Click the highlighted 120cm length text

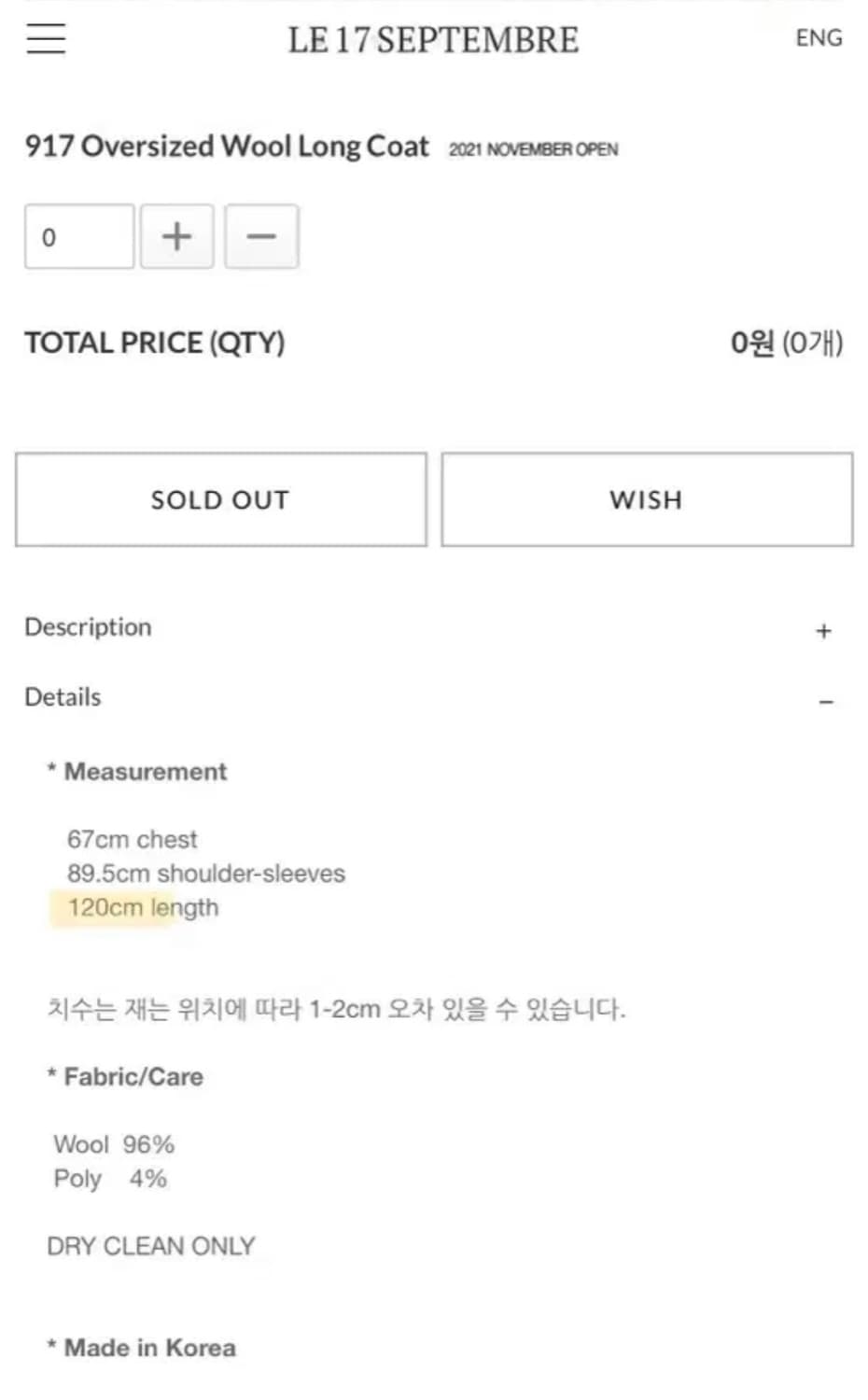[143, 908]
